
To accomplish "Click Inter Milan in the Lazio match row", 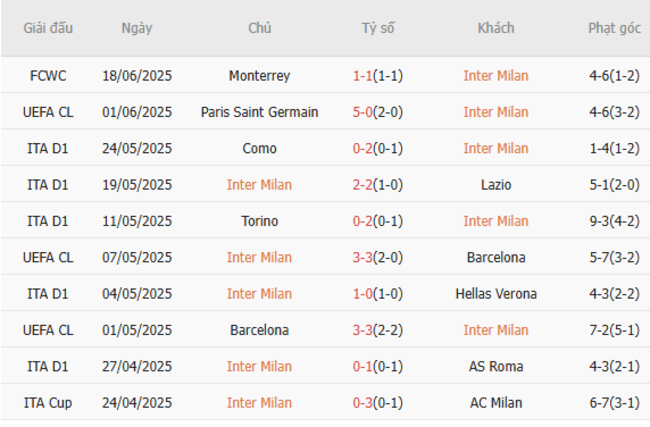I will click(259, 185).
